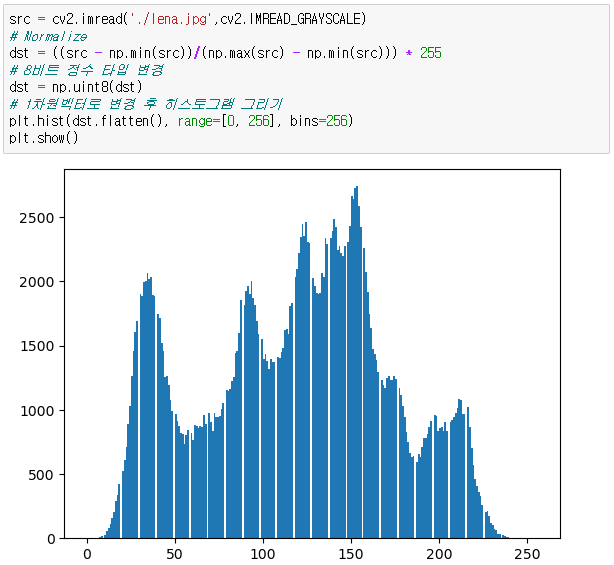Click the histogram peak near intensity 35
This screenshot has width=614, height=565.
148,406
